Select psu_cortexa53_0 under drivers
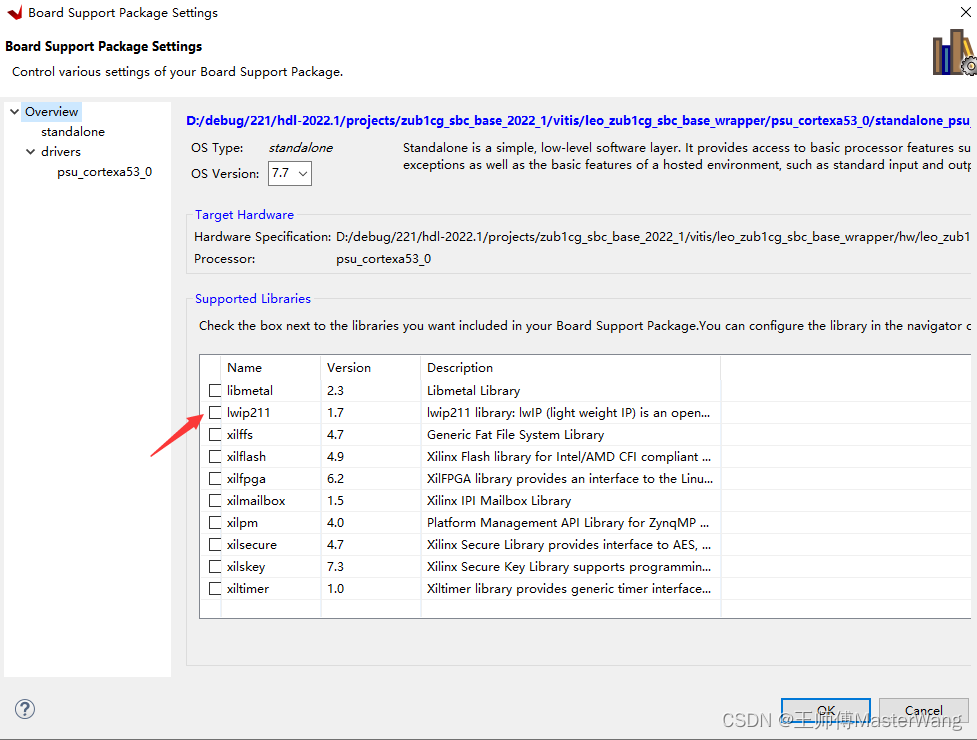 [x=105, y=171]
